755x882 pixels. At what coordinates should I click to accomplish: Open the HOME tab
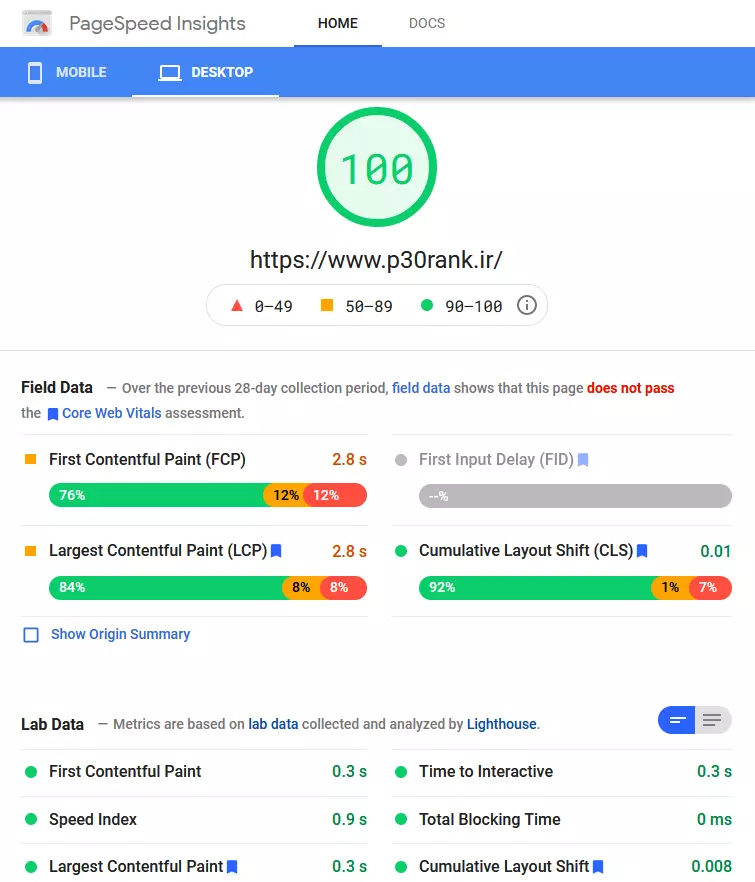[338, 23]
